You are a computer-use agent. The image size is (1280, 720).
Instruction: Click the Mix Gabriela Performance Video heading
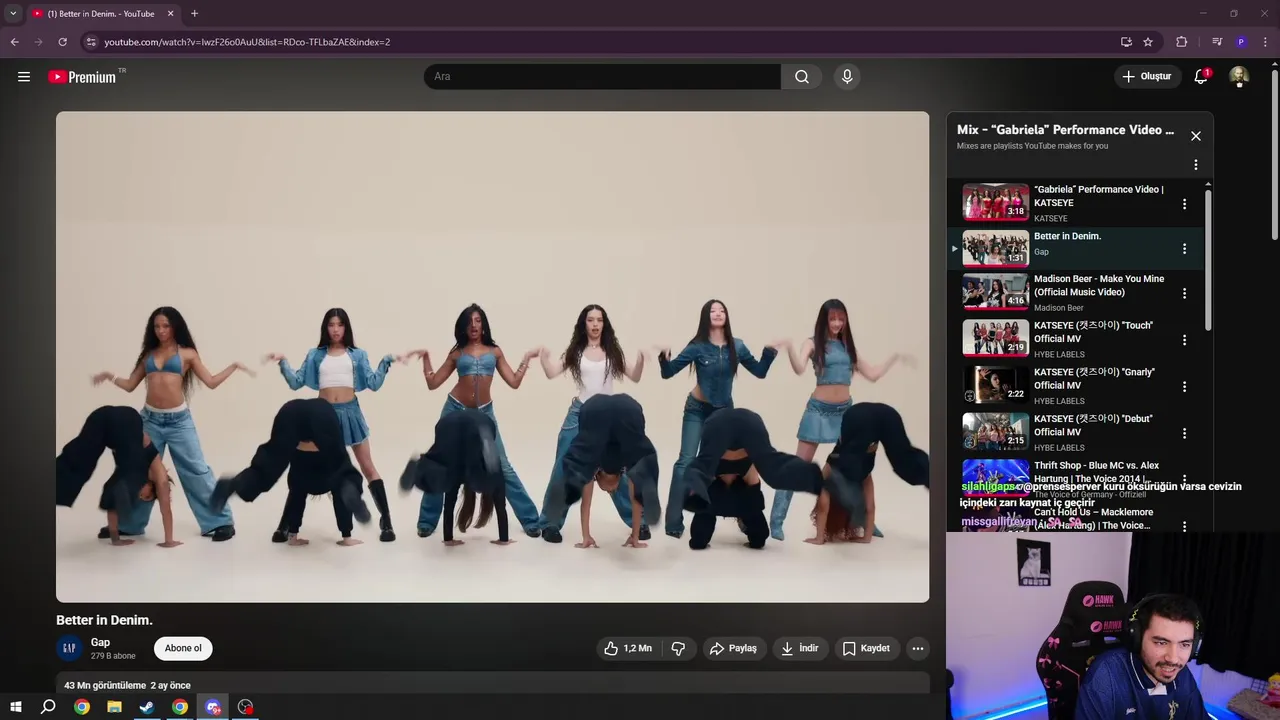[1065, 130]
